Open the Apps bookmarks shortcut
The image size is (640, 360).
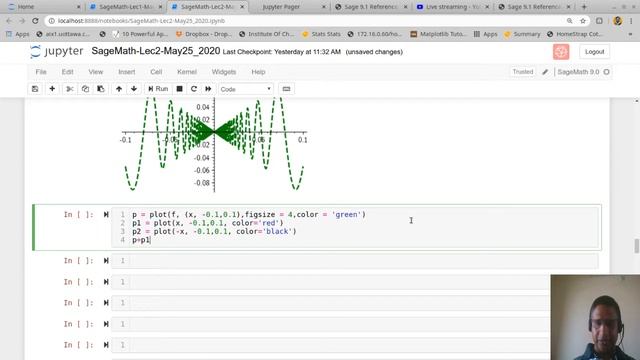pyautogui.click(x=18, y=34)
